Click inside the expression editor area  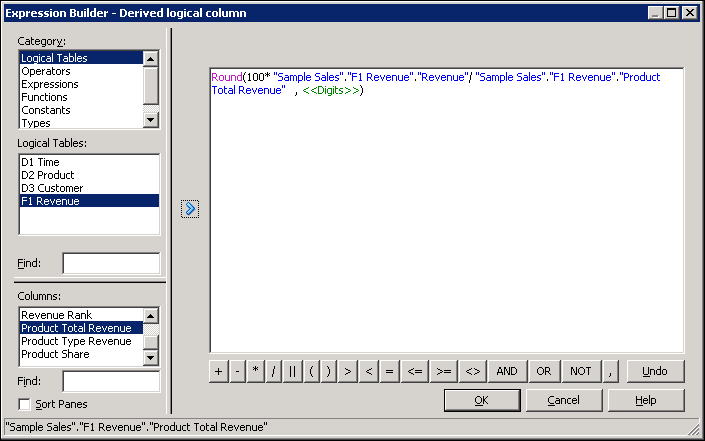click(446, 210)
